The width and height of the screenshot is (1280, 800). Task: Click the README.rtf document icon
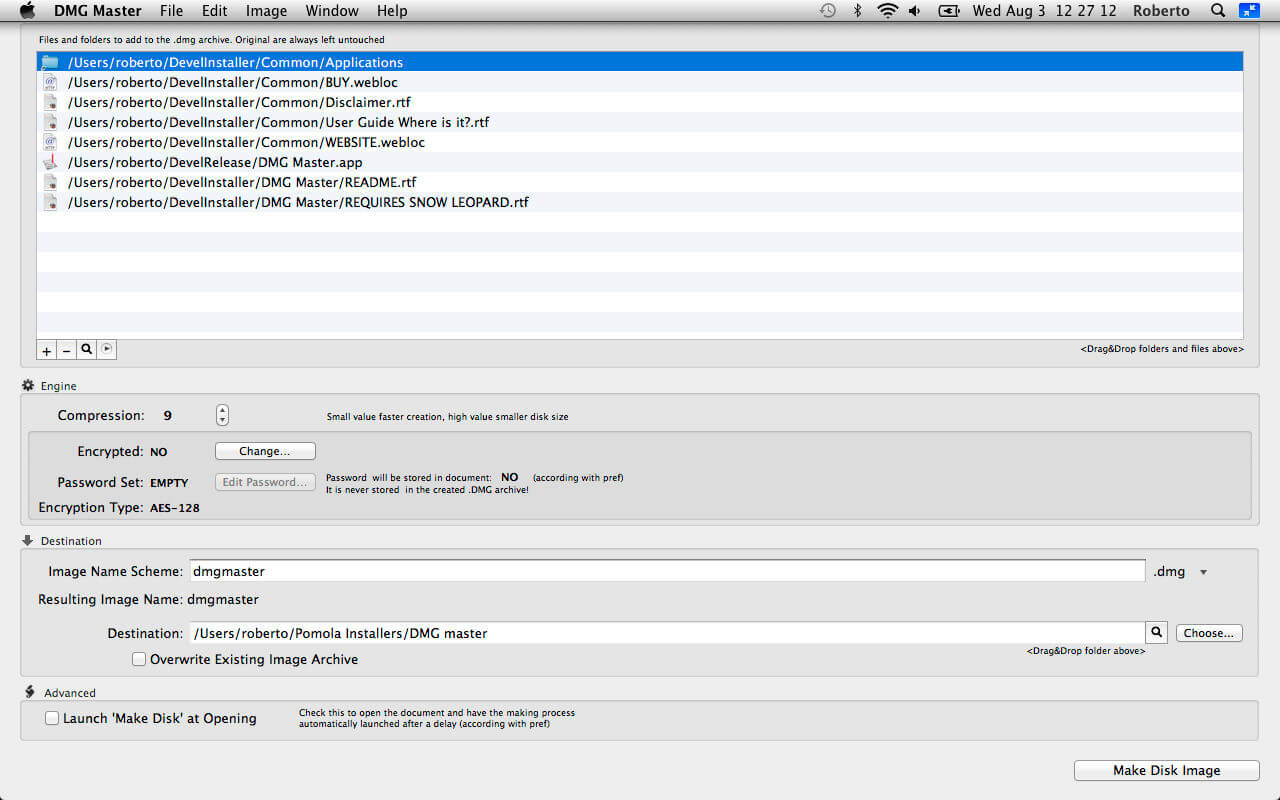coord(50,182)
